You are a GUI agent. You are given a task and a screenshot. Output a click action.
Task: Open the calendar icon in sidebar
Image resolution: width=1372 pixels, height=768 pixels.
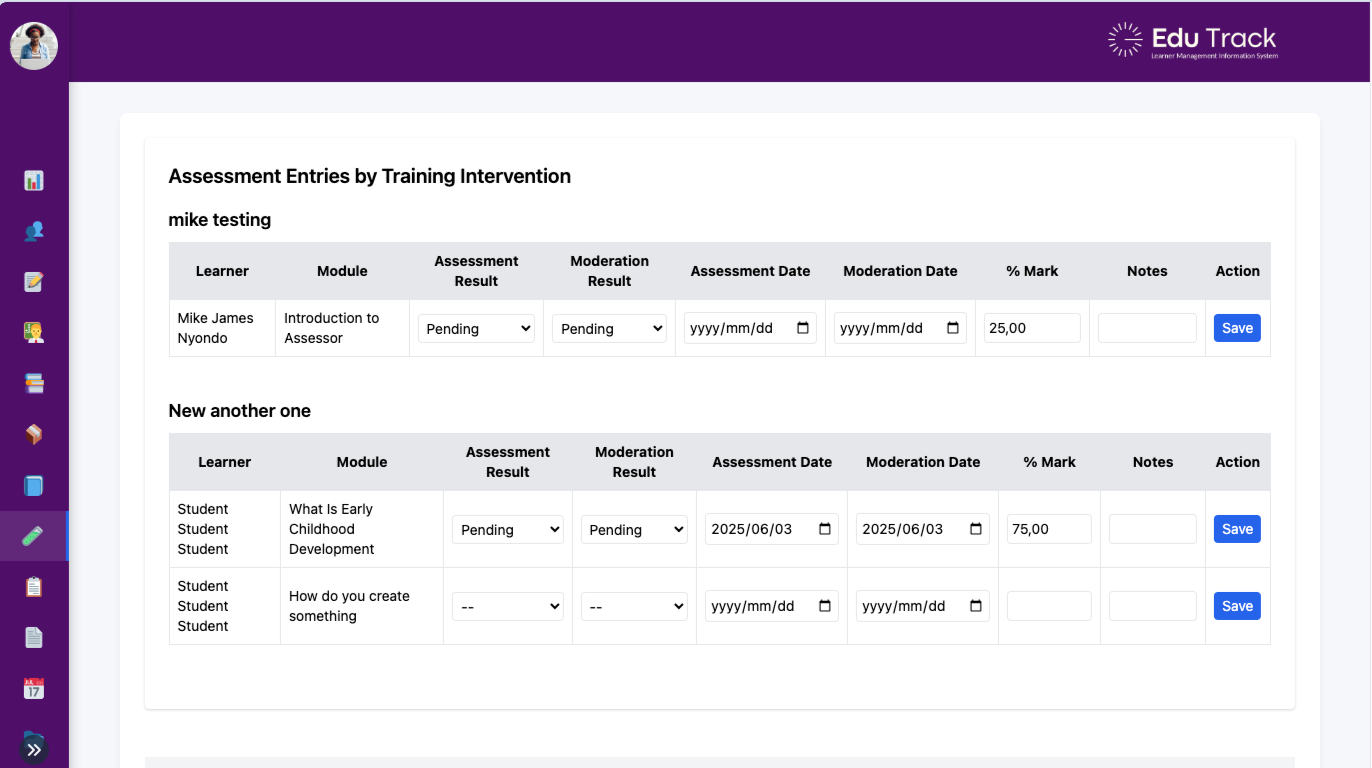[34, 688]
